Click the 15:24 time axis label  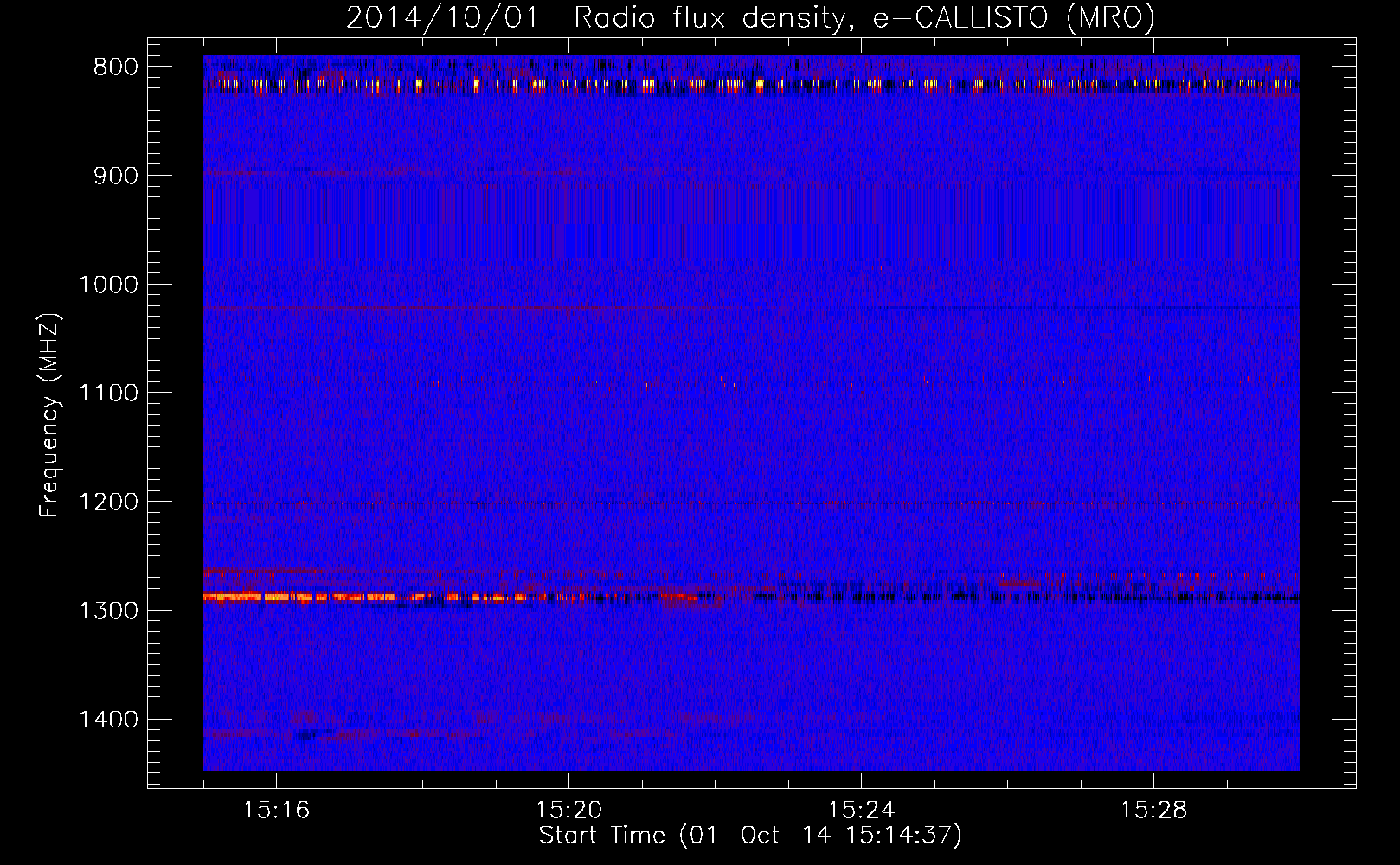point(861,811)
